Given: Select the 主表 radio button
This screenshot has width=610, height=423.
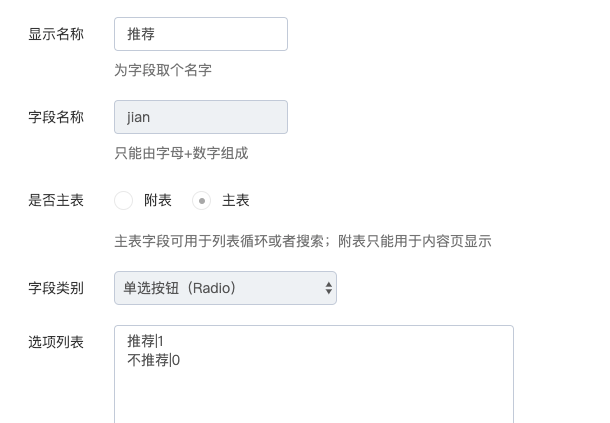Looking at the screenshot, I should 202,200.
